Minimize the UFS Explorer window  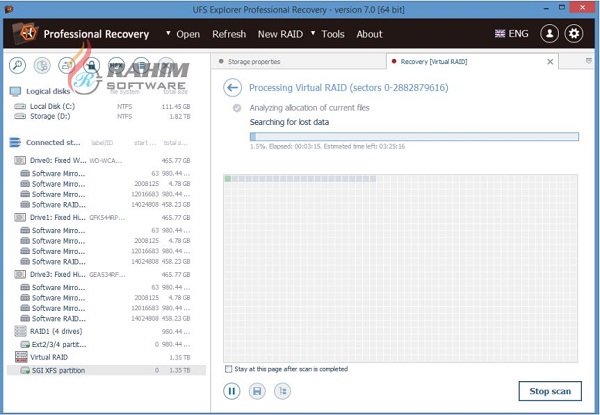[546, 8]
